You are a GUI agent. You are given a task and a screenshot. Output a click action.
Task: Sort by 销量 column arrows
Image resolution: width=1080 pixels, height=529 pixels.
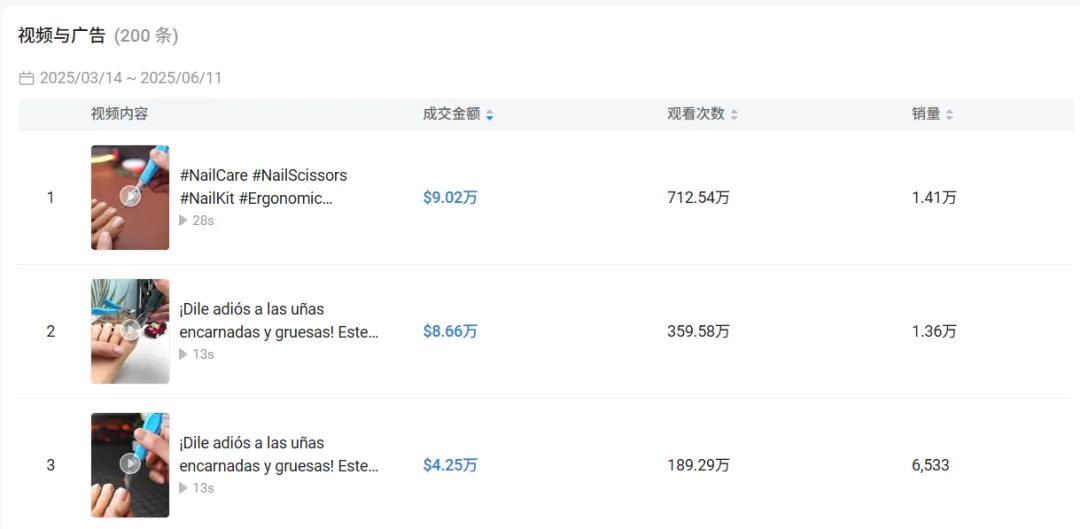click(x=949, y=115)
